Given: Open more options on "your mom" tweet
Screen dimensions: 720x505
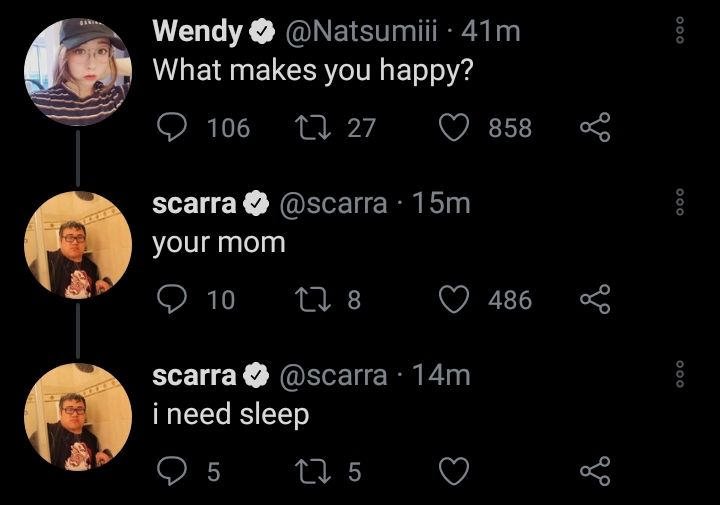Looking at the screenshot, I should [680, 203].
